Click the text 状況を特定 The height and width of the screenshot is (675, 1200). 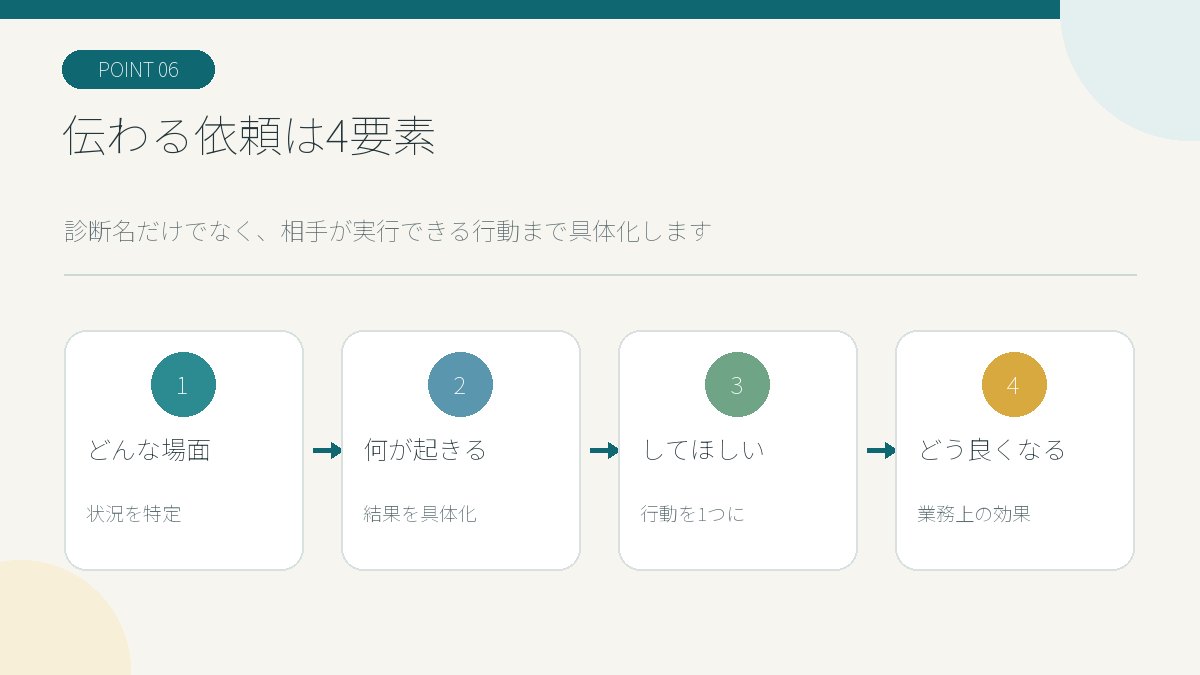[134, 514]
